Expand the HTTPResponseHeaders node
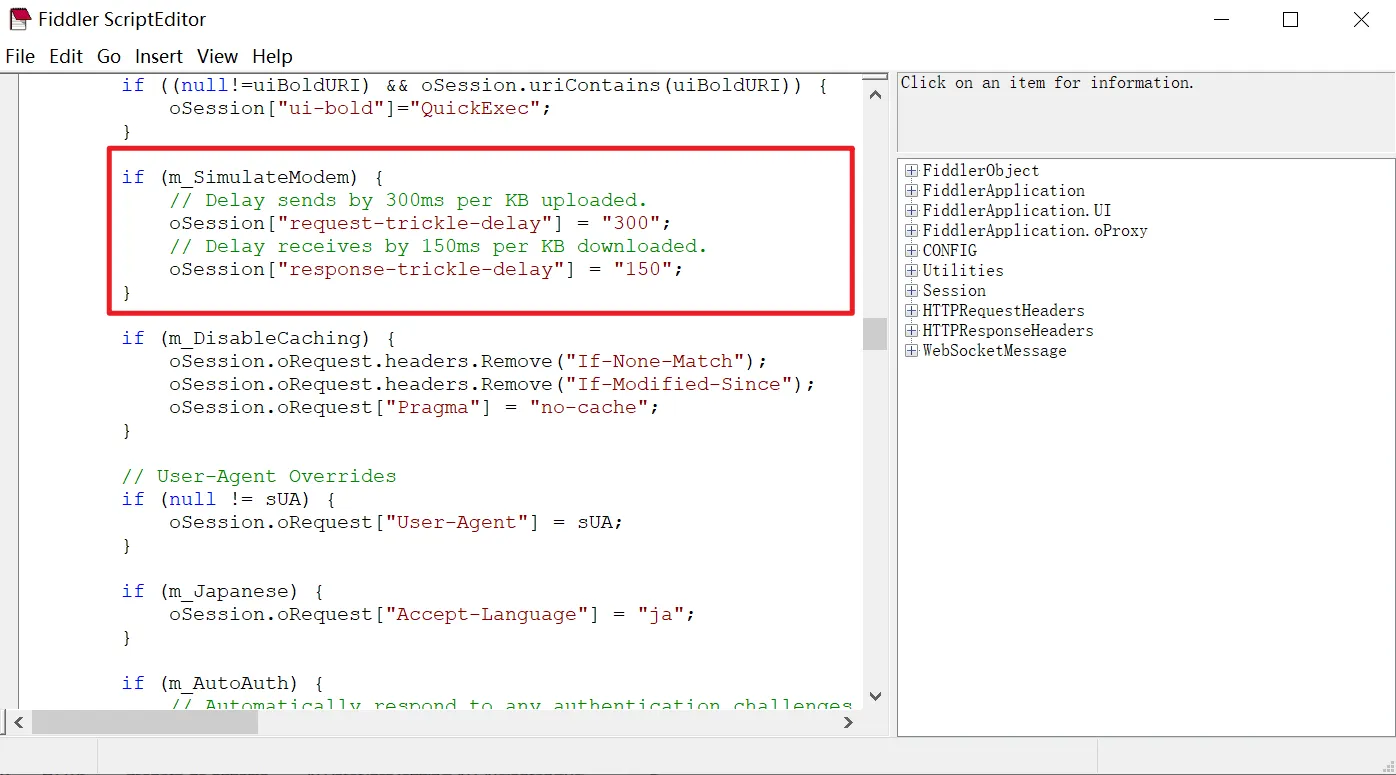This screenshot has width=1396, height=775. point(911,331)
